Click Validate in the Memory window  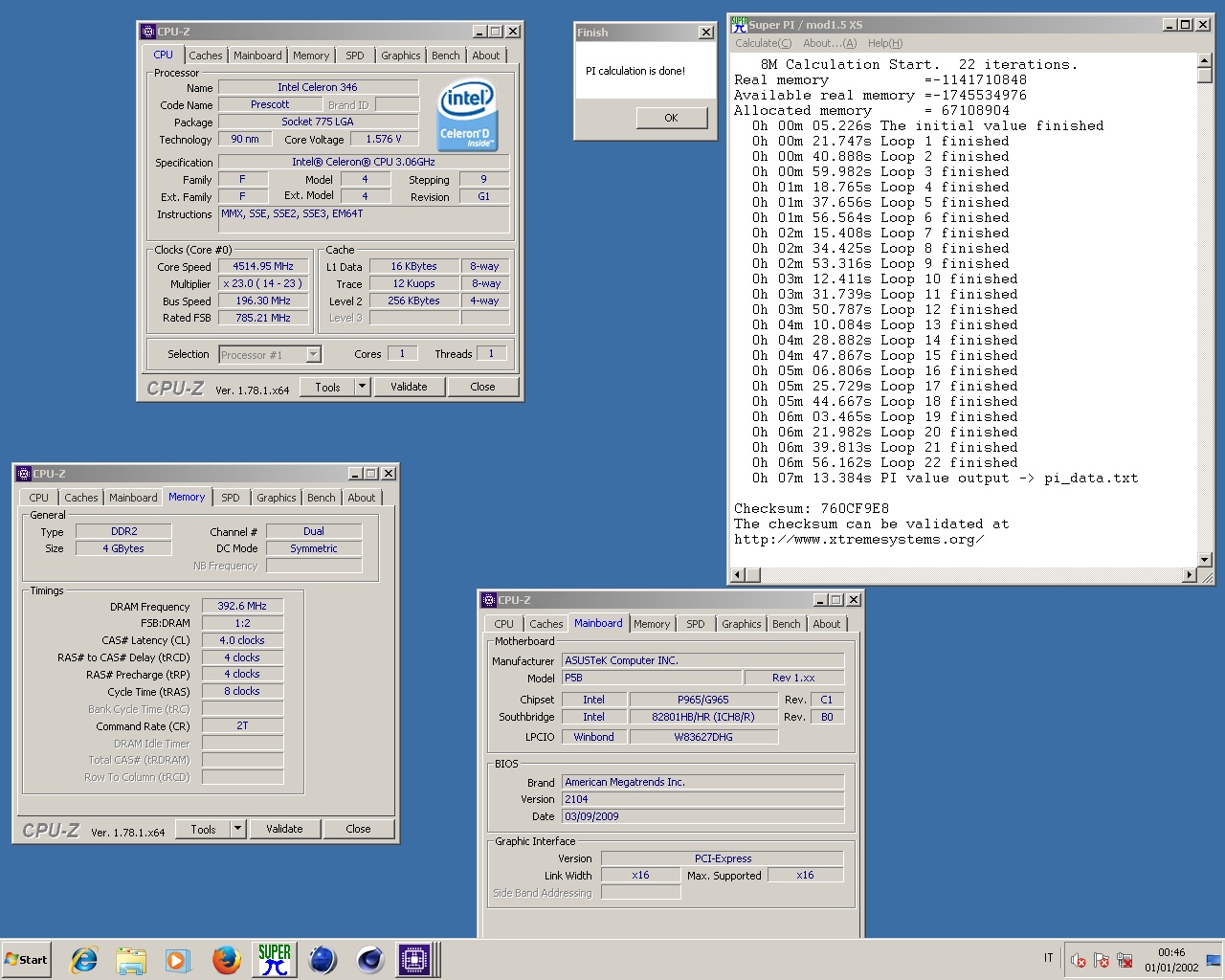point(284,829)
